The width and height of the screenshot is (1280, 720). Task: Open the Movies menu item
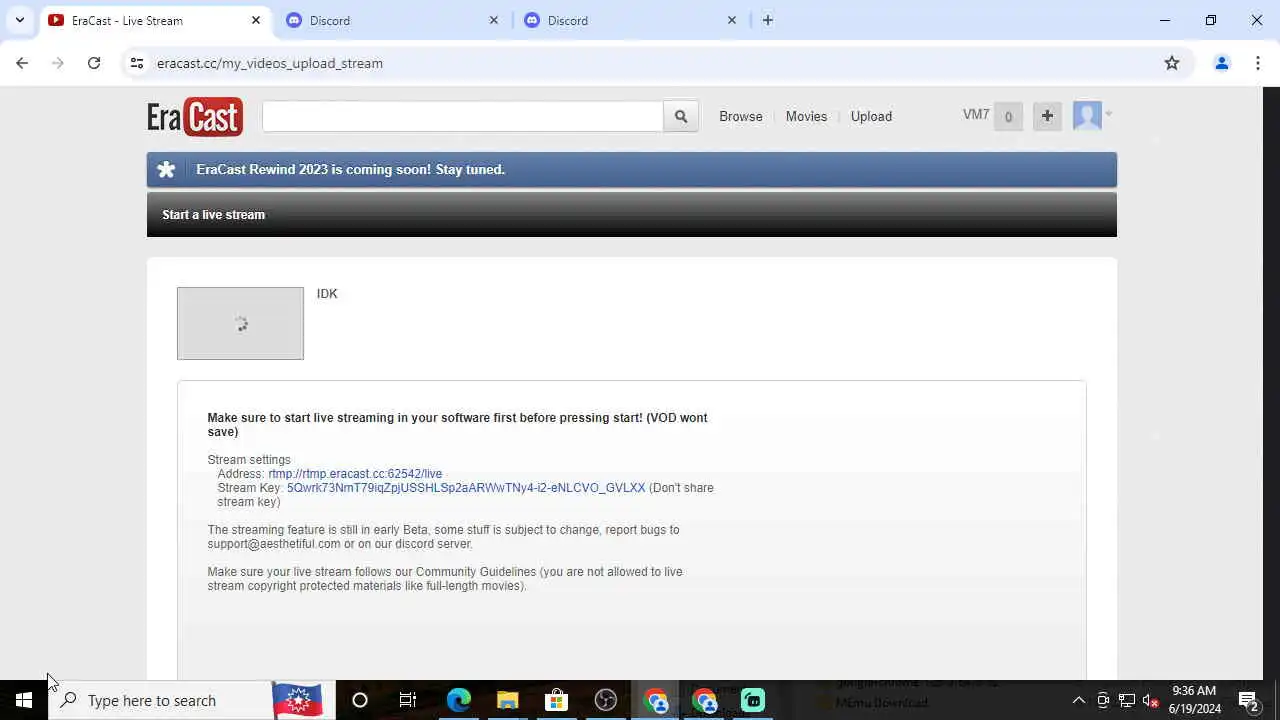(x=806, y=116)
